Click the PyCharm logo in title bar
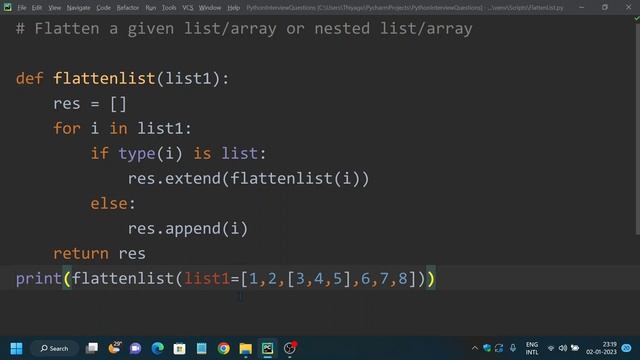Image resolution: width=640 pixels, height=360 pixels. [x=7, y=7]
